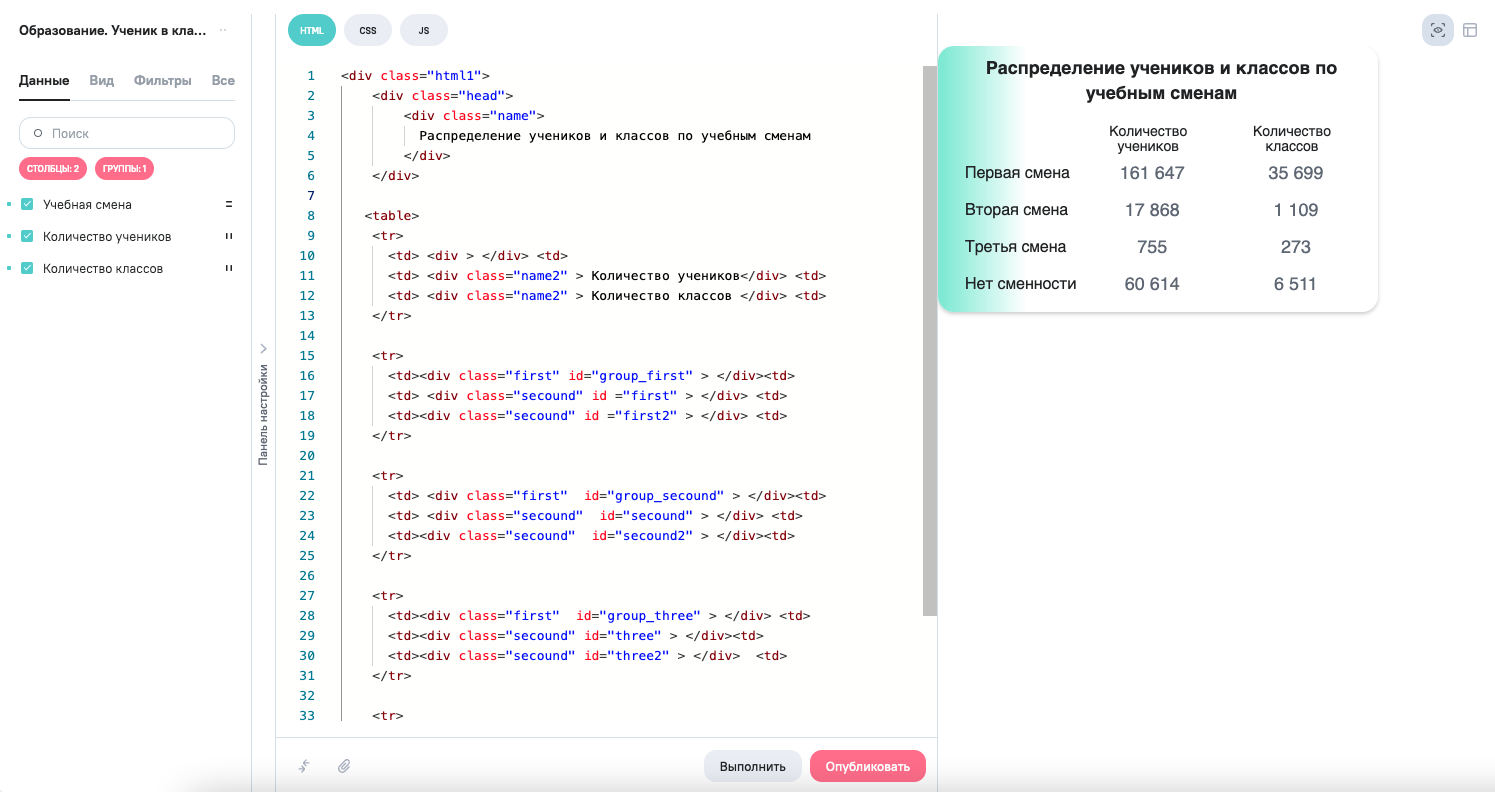Click the Первая смена row label

click(1017, 173)
